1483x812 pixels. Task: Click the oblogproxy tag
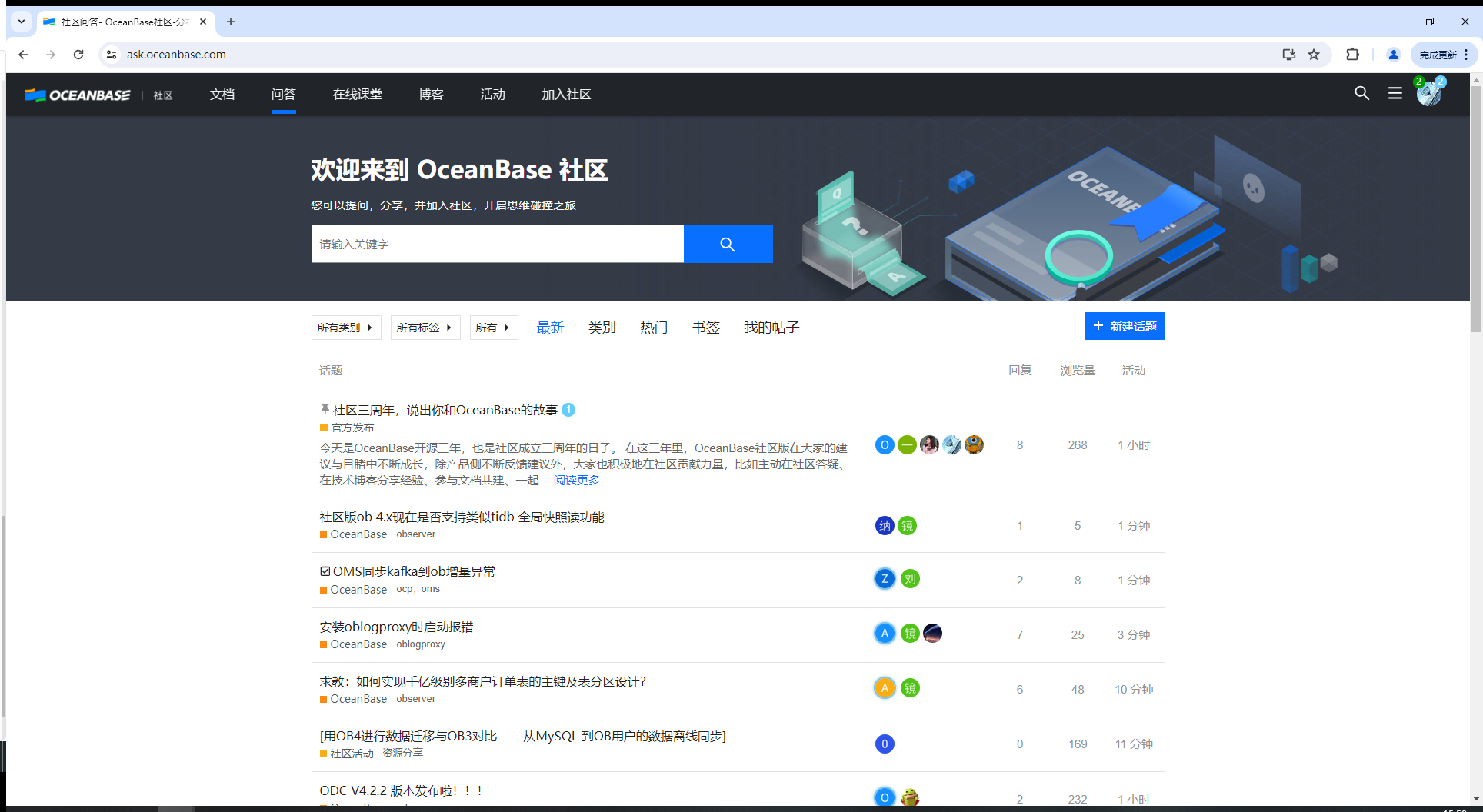pyautogui.click(x=421, y=644)
